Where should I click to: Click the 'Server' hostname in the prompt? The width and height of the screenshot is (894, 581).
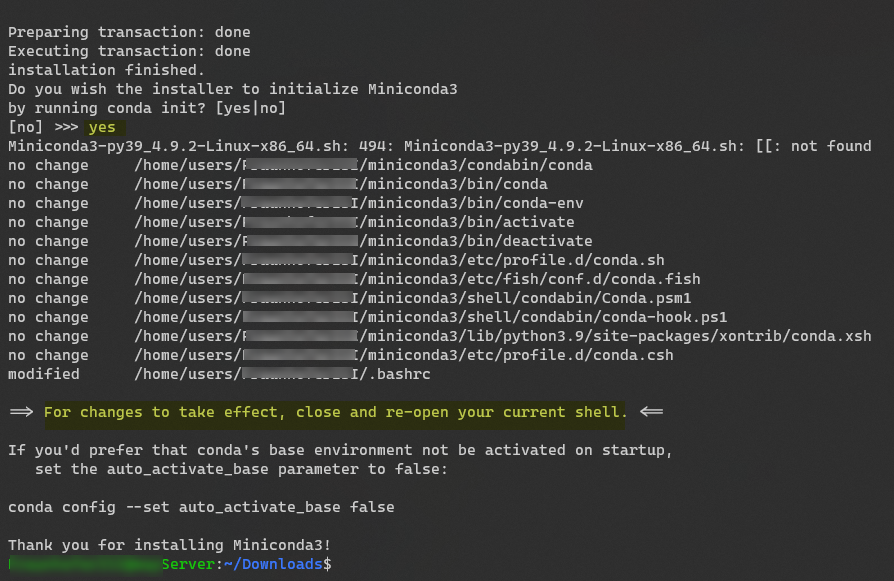coord(188,564)
